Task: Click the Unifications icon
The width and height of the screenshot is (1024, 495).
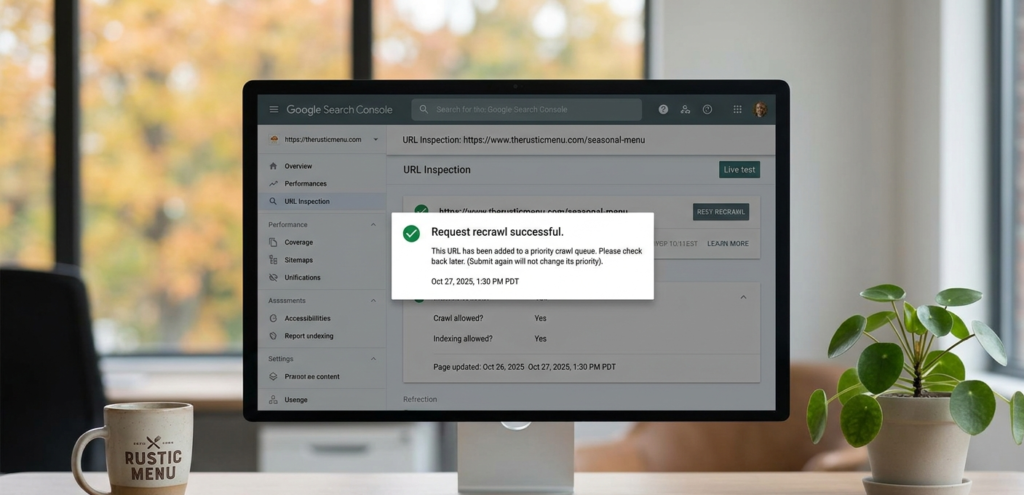Action: pyautogui.click(x=273, y=278)
